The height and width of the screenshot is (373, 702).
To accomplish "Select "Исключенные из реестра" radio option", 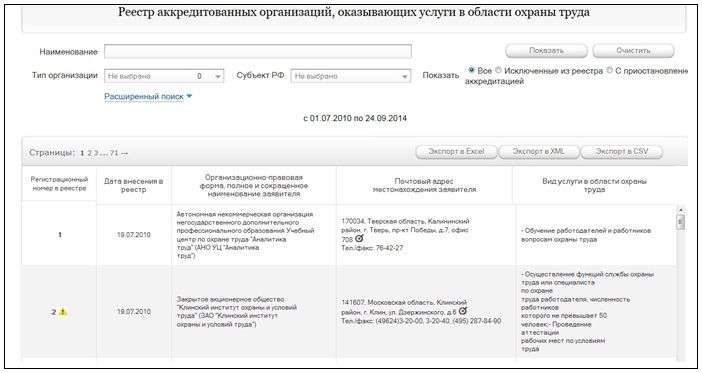I will coord(498,70).
